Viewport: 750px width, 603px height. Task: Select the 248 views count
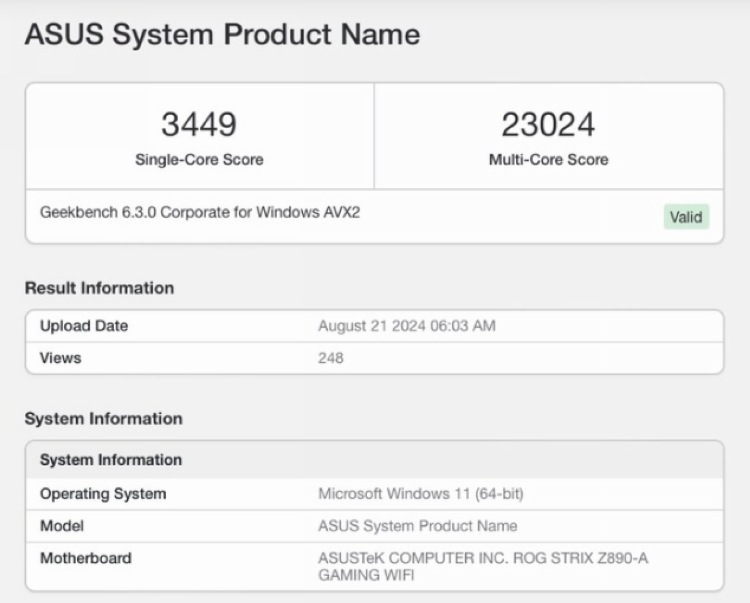tap(330, 357)
